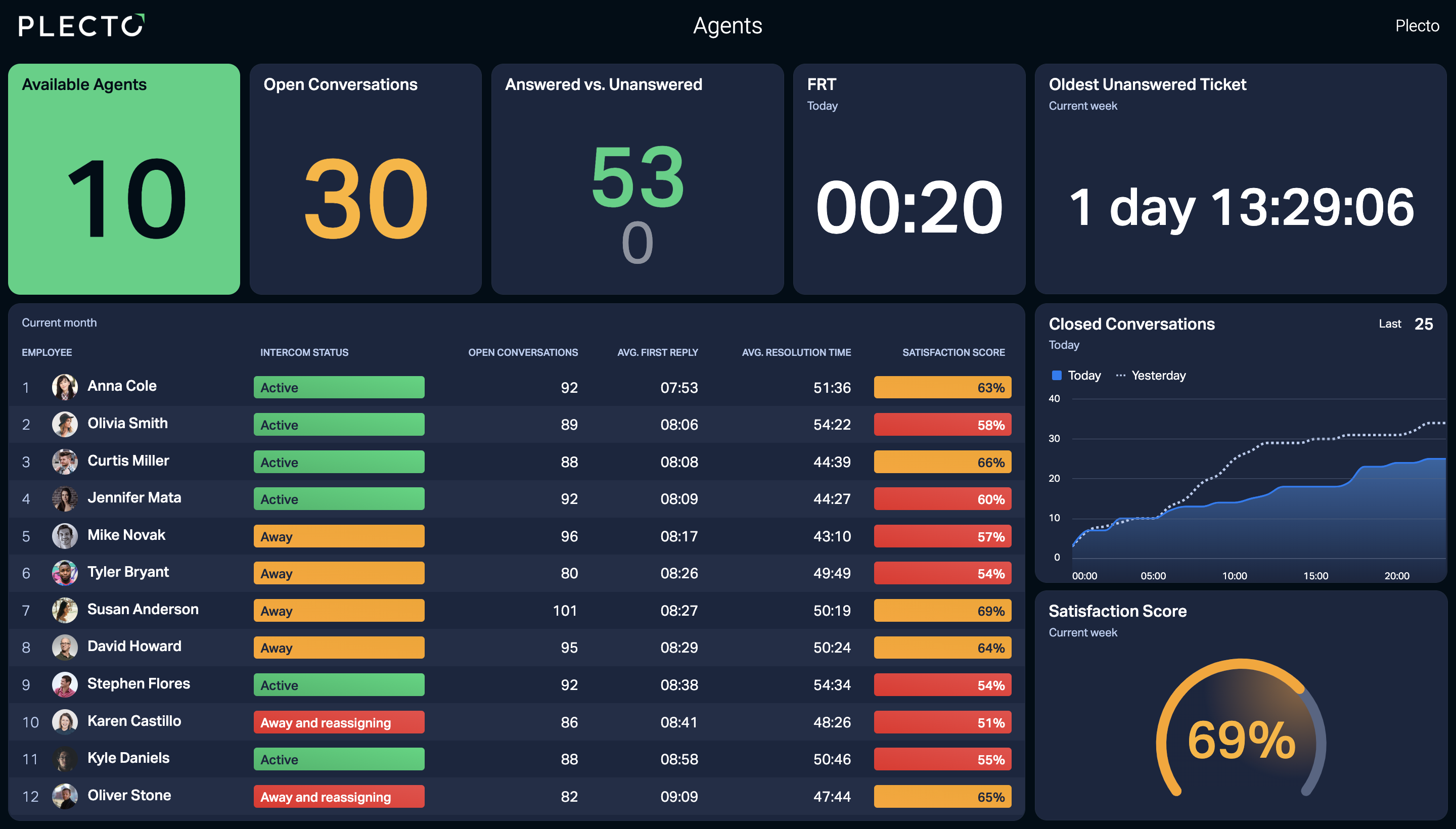The height and width of the screenshot is (829, 1456).
Task: Select Karen Castillo's Away and reassigning status
Action: (339, 722)
